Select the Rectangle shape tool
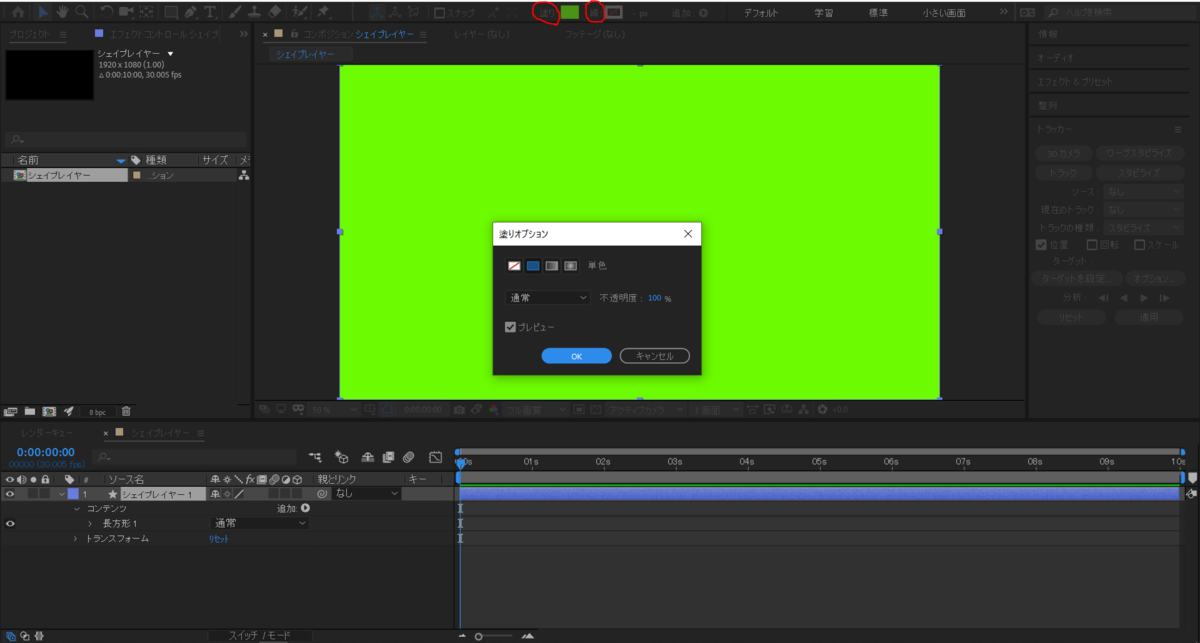 [x=171, y=12]
